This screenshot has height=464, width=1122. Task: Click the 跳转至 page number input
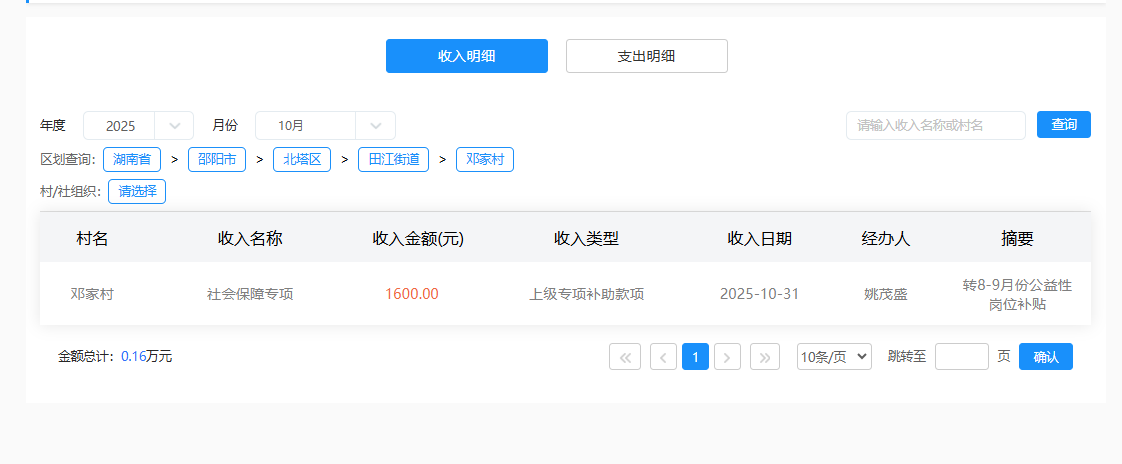(x=961, y=357)
